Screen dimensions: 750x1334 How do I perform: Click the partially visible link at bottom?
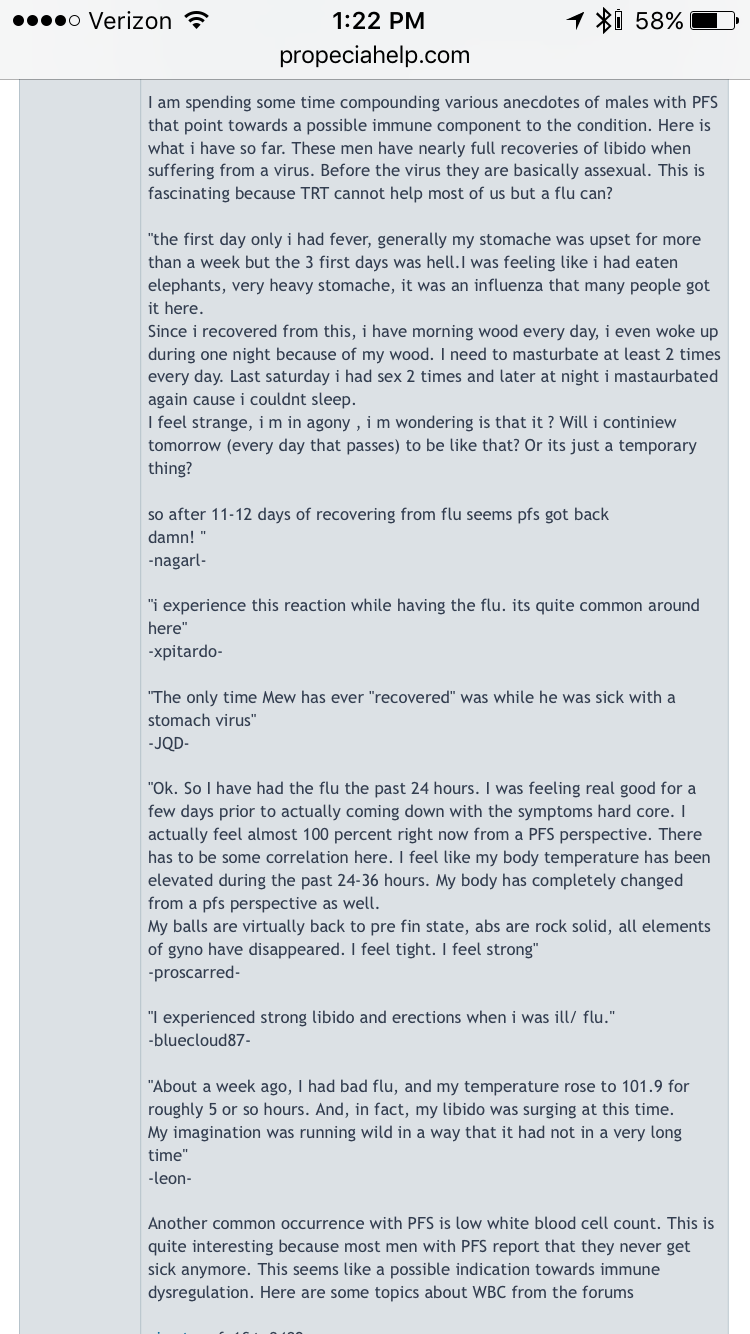click(x=226, y=1329)
